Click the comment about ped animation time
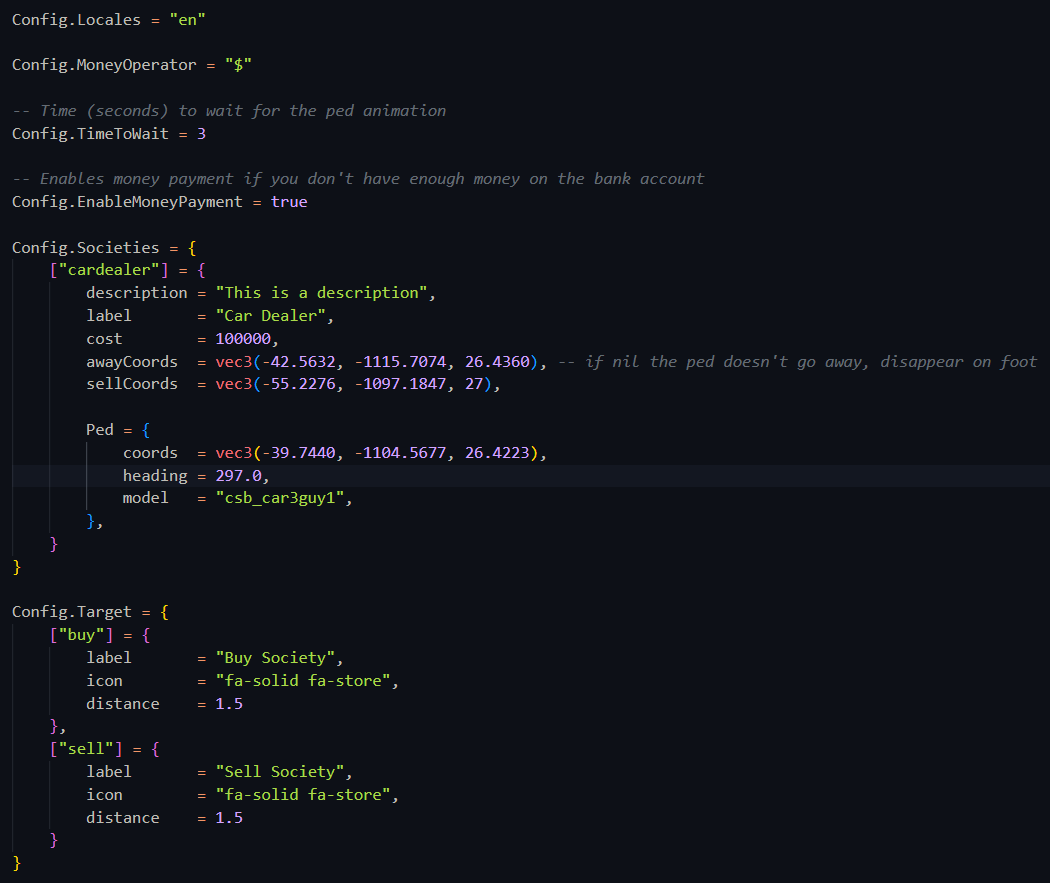Image resolution: width=1050 pixels, height=883 pixels. [229, 111]
